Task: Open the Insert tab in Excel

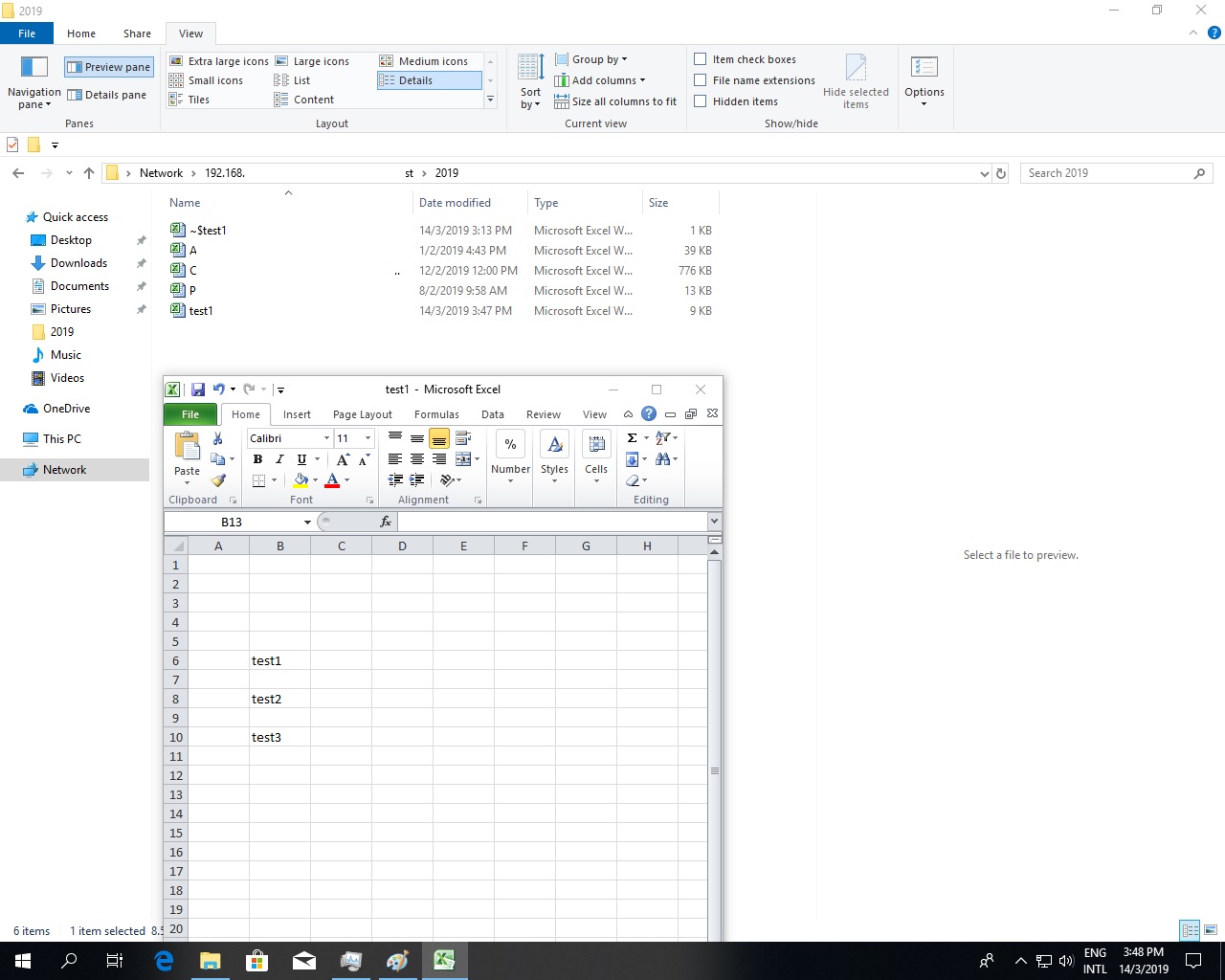Action: (297, 414)
